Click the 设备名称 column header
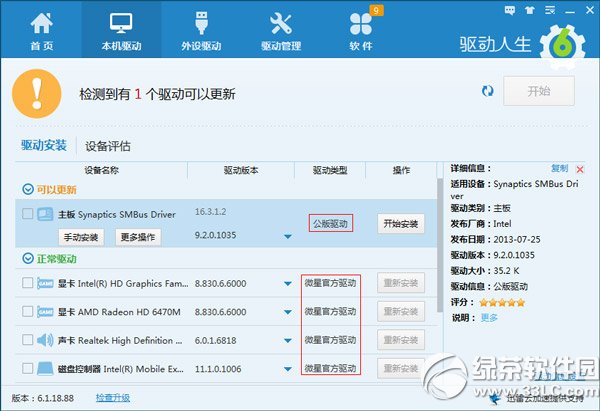The height and width of the screenshot is (411, 600). [101, 170]
